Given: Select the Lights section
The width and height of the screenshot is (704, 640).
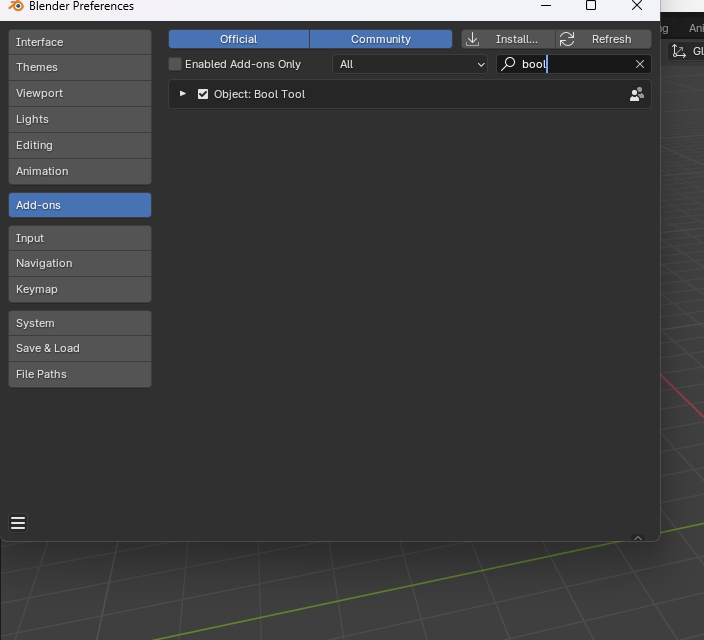Looking at the screenshot, I should [x=80, y=119].
